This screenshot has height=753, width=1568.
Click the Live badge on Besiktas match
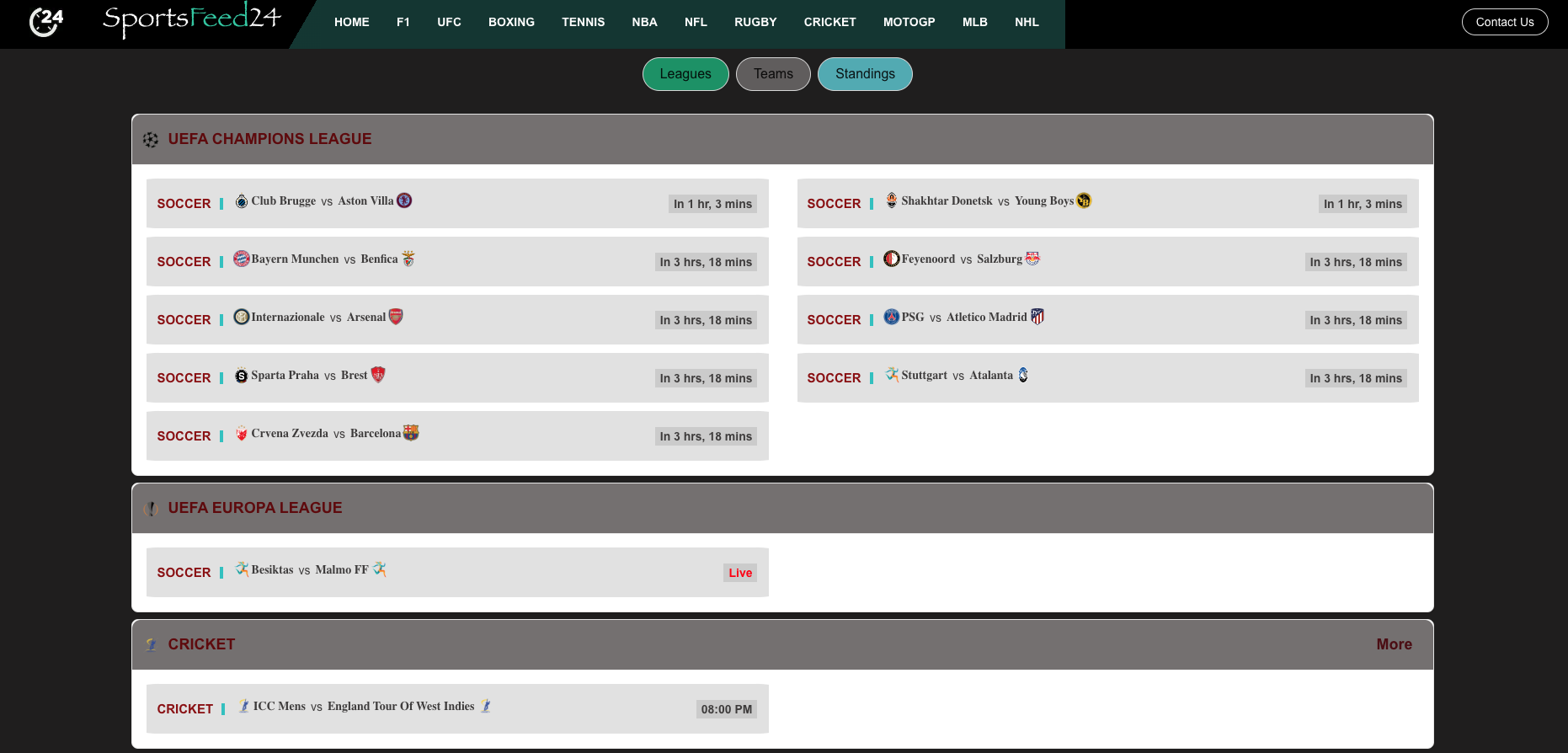click(740, 573)
